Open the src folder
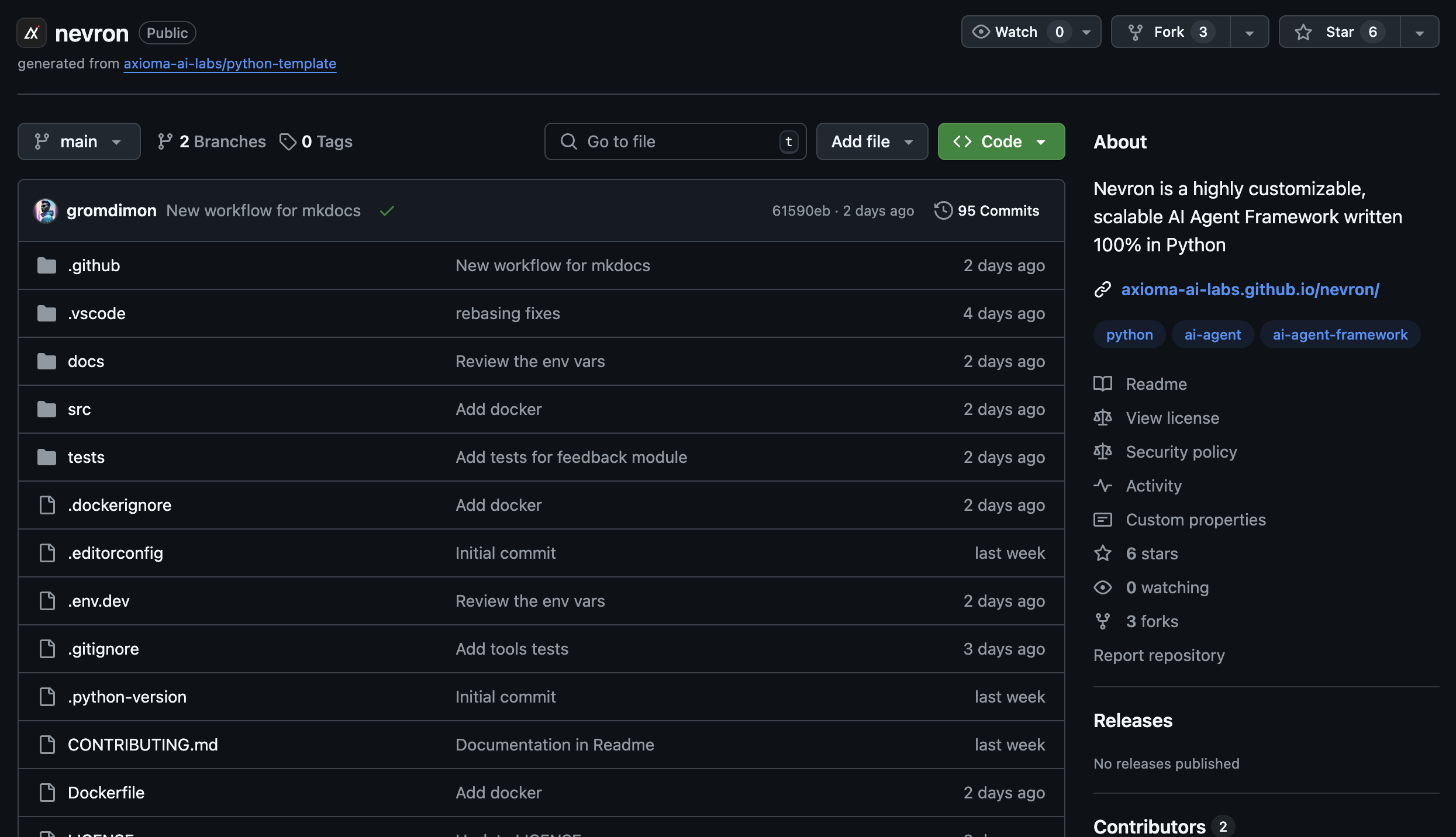 coord(79,409)
